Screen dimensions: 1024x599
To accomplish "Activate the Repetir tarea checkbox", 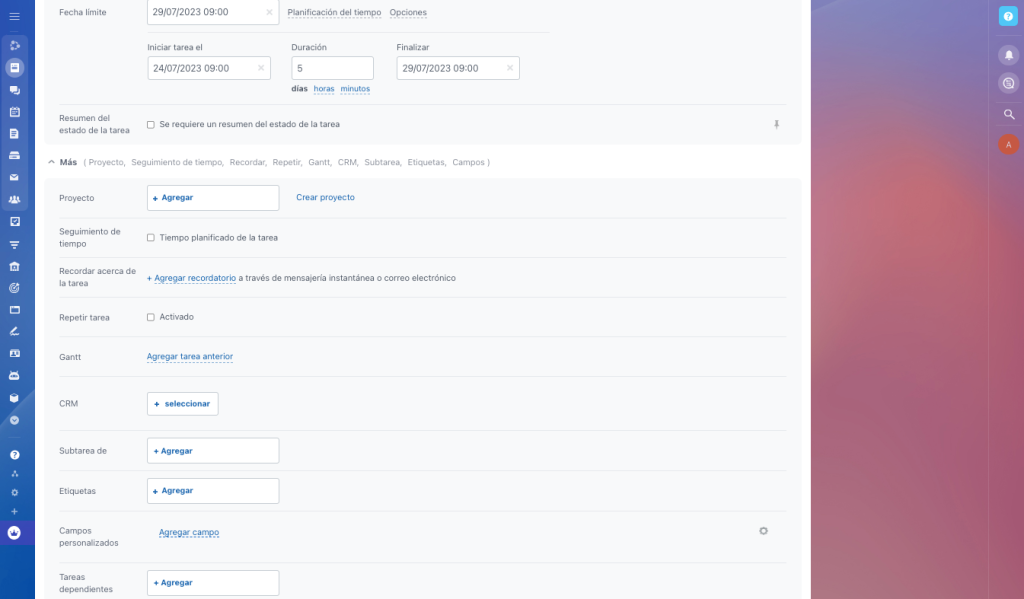I will (151, 317).
